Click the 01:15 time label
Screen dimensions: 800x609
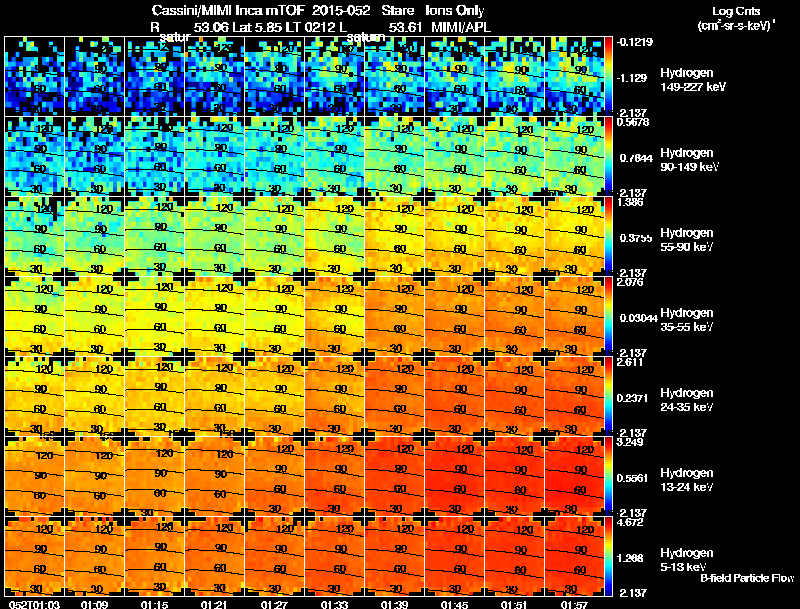pos(154,604)
